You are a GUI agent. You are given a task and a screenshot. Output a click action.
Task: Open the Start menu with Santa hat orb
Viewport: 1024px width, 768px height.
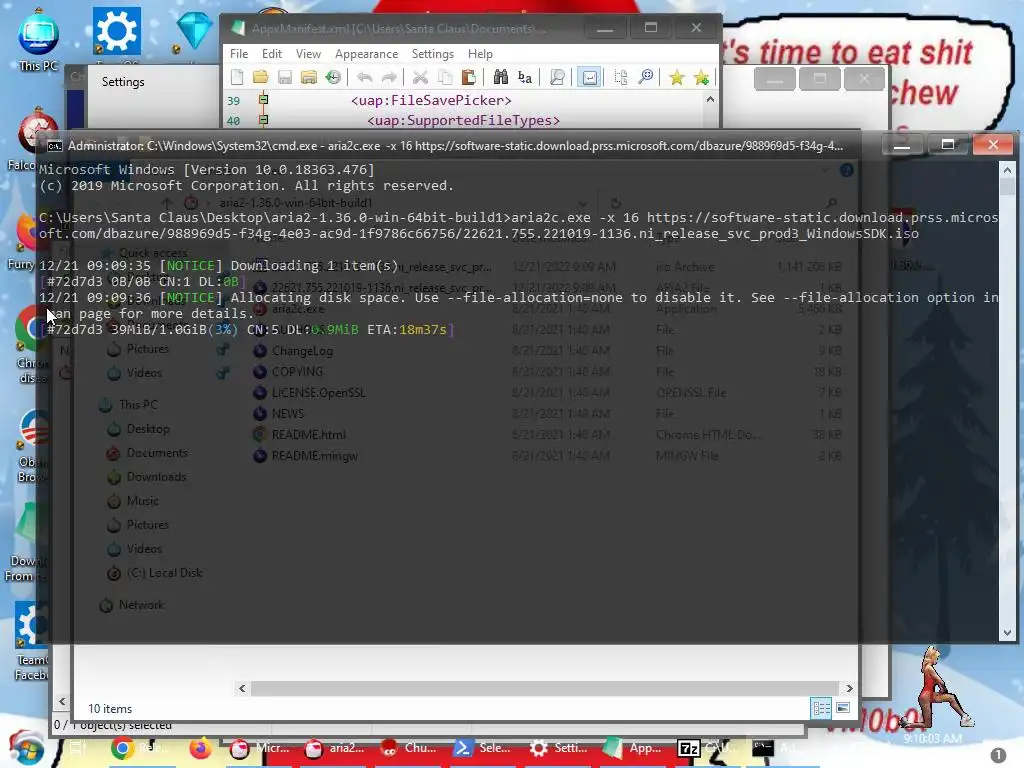[27, 748]
